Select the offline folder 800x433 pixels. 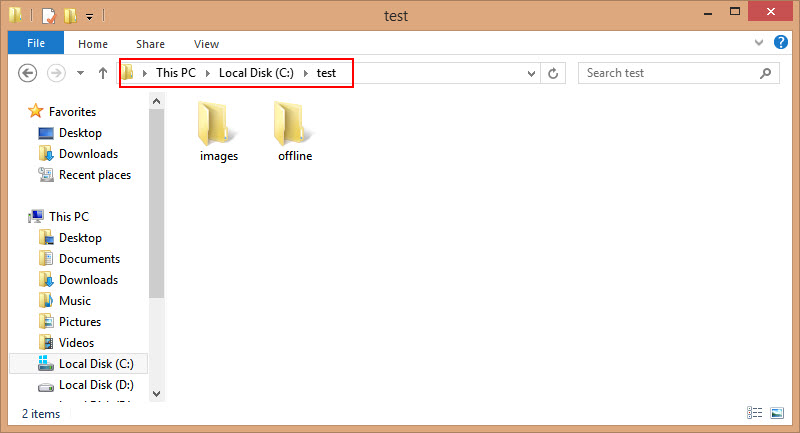click(x=295, y=131)
